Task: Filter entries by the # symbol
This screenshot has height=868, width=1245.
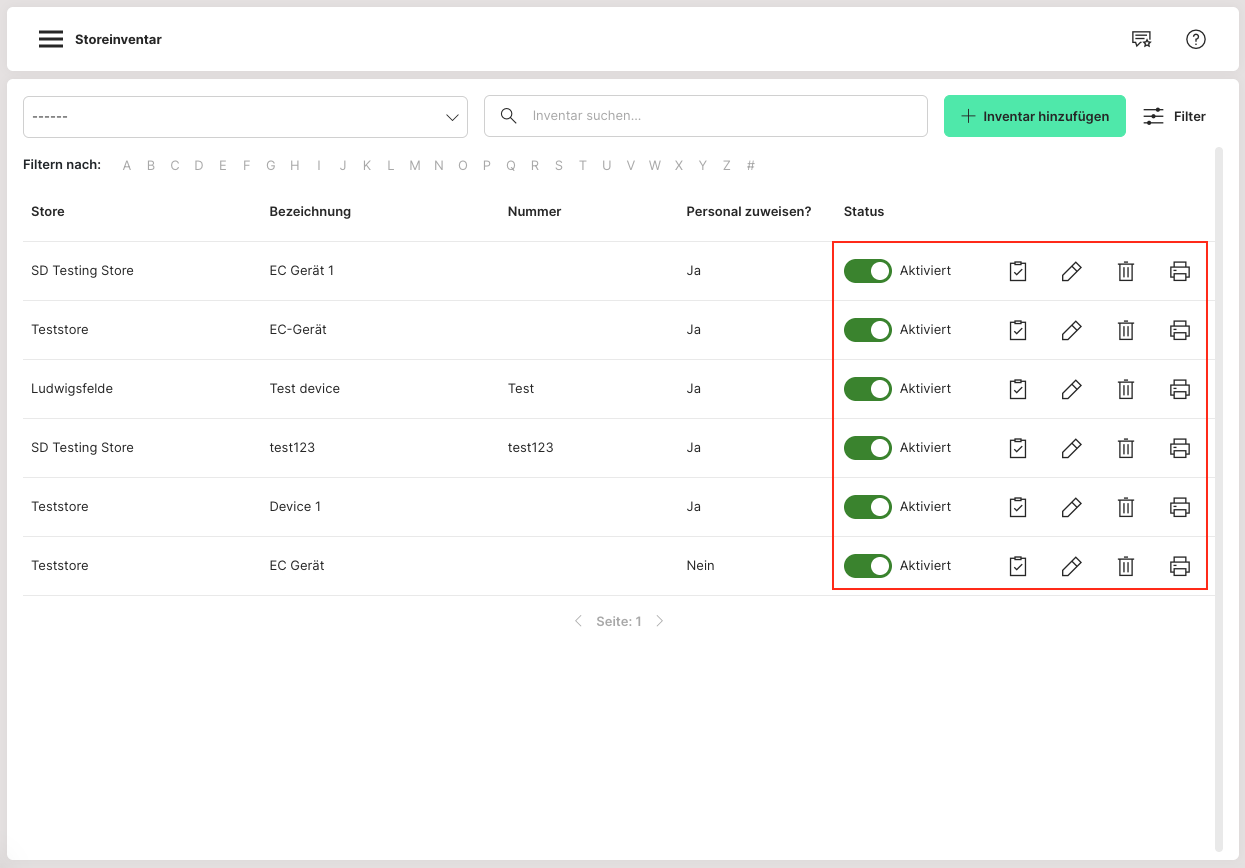Action: point(750,166)
